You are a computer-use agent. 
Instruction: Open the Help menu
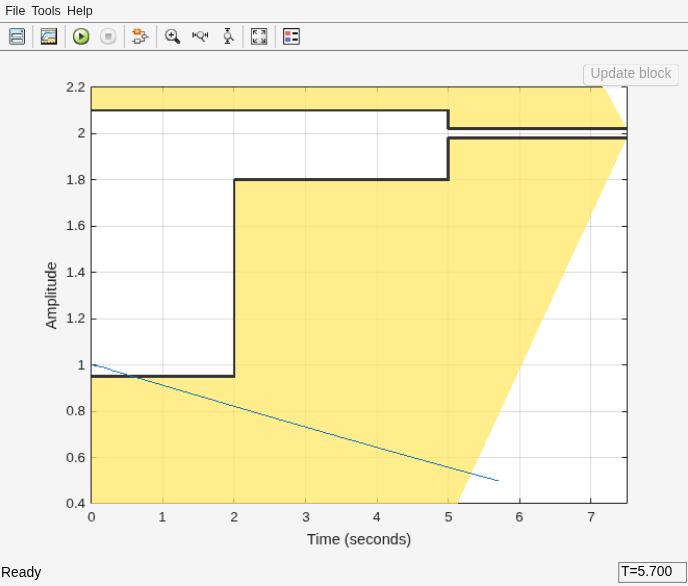coord(80,11)
